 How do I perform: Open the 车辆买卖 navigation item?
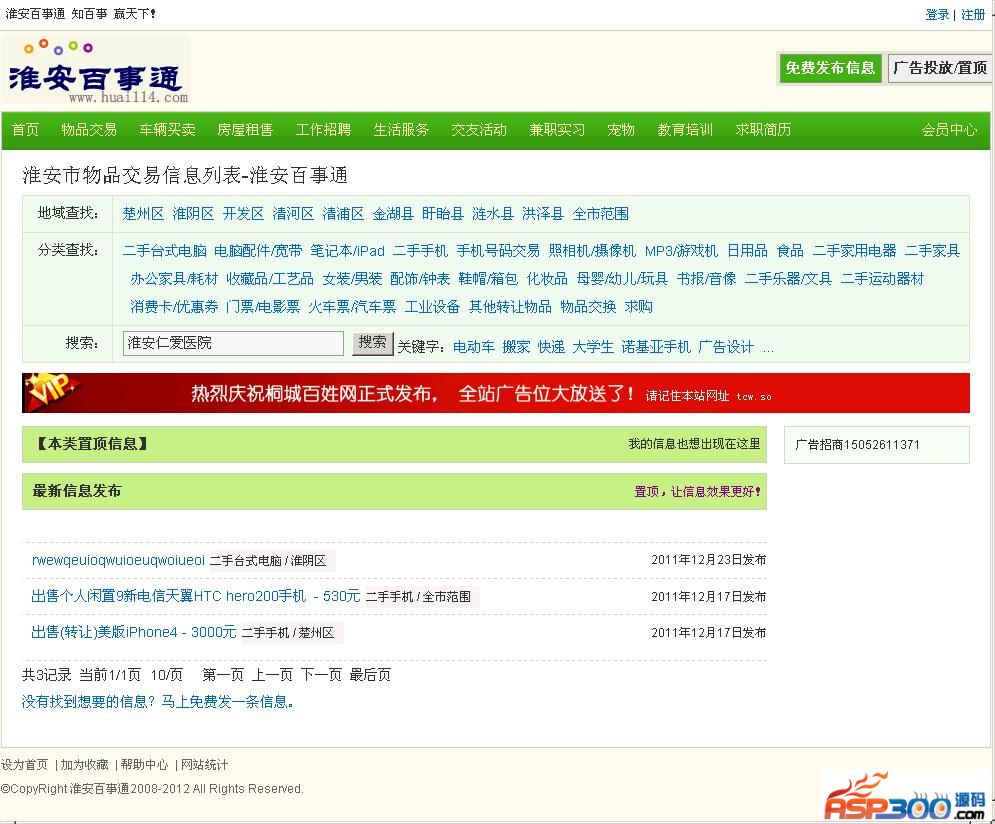[x=168, y=130]
